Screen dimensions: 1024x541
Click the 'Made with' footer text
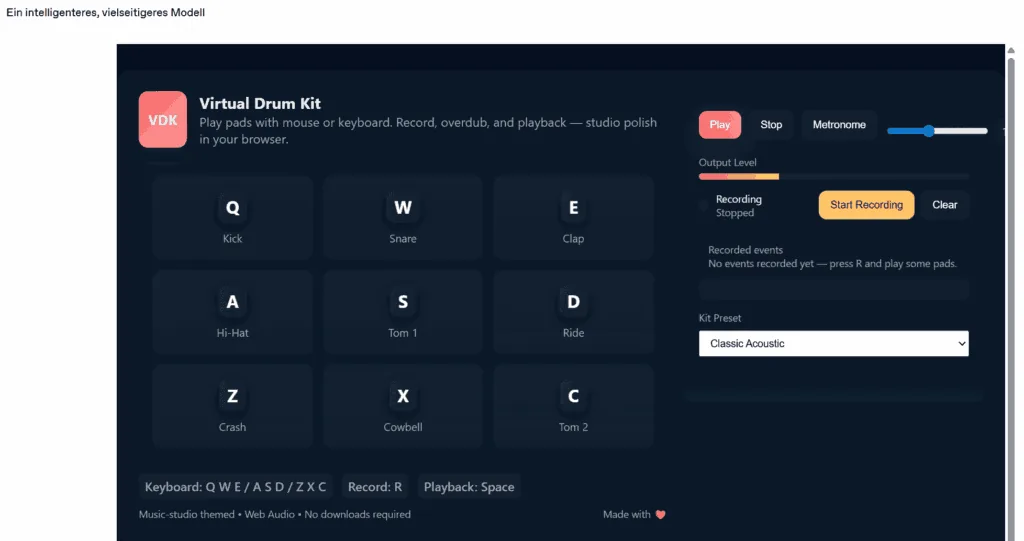coord(626,515)
